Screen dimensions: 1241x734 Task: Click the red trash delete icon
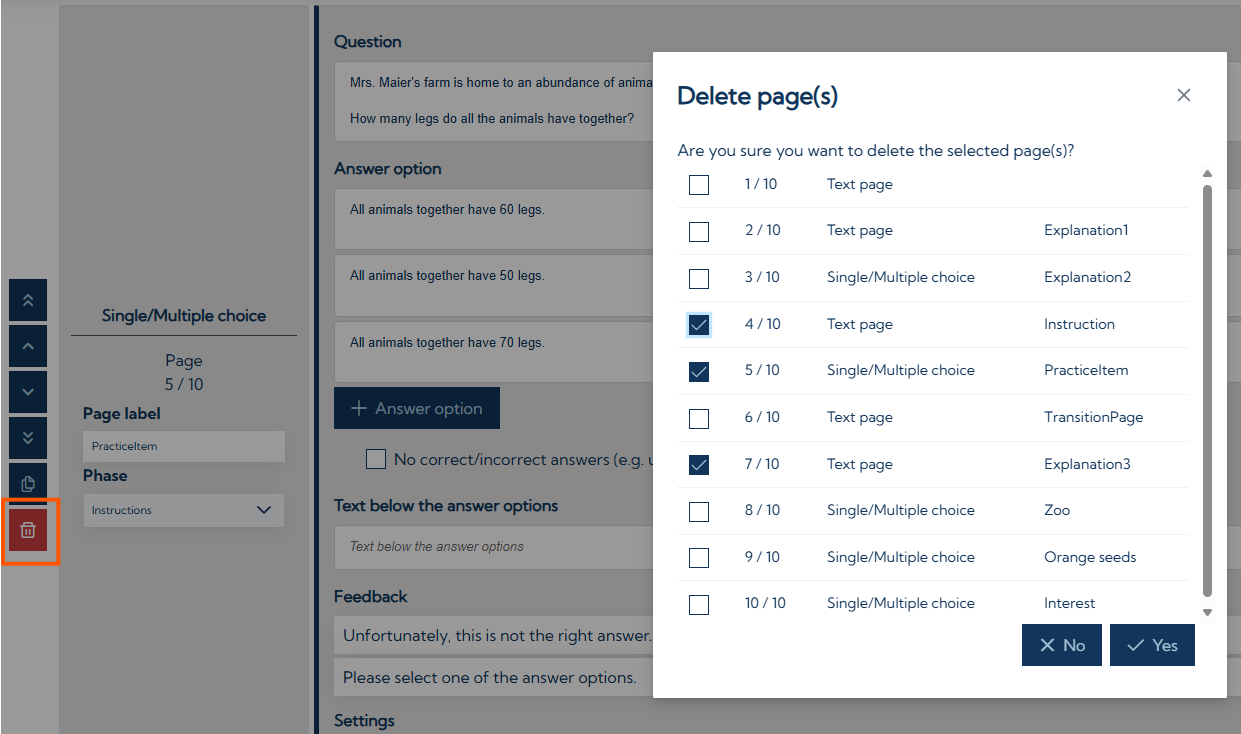pos(28,530)
